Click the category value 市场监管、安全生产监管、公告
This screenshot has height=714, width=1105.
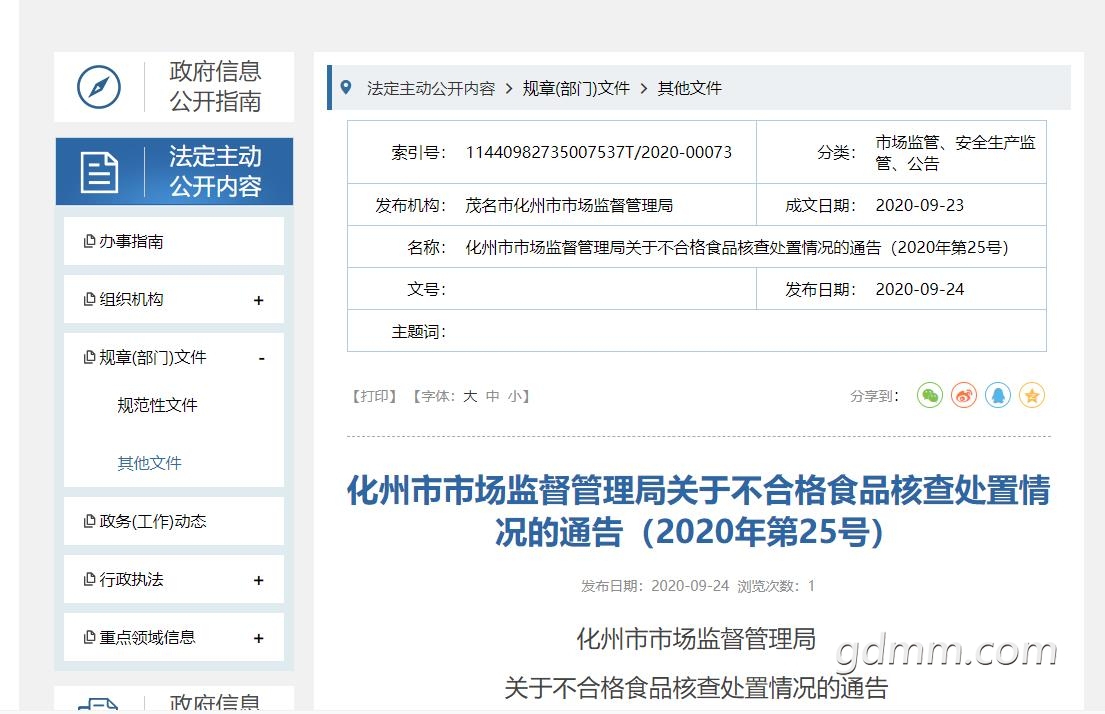(x=956, y=153)
